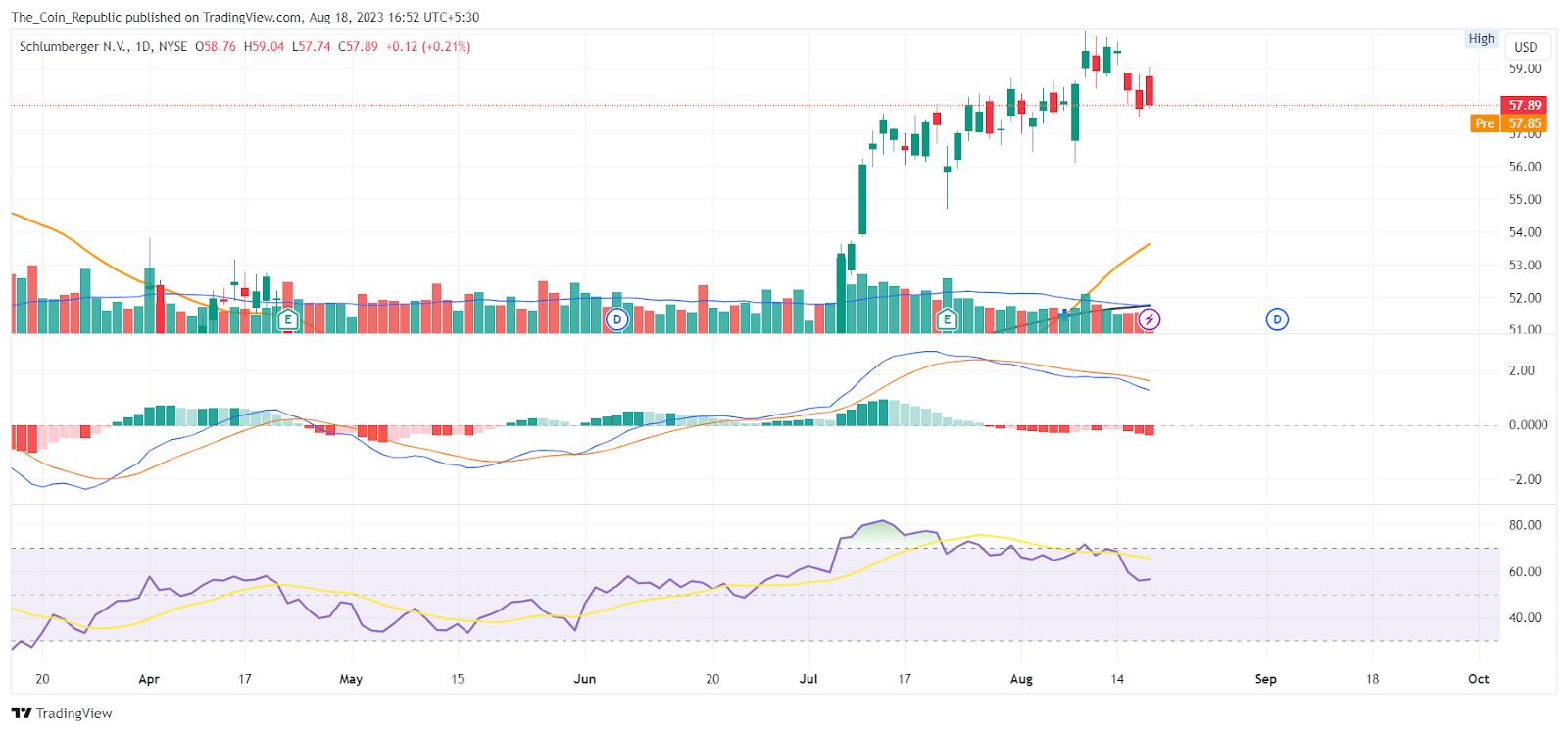The height and width of the screenshot is (732, 1568).
Task: Click the Sep label on time axis
Action: [1266, 679]
